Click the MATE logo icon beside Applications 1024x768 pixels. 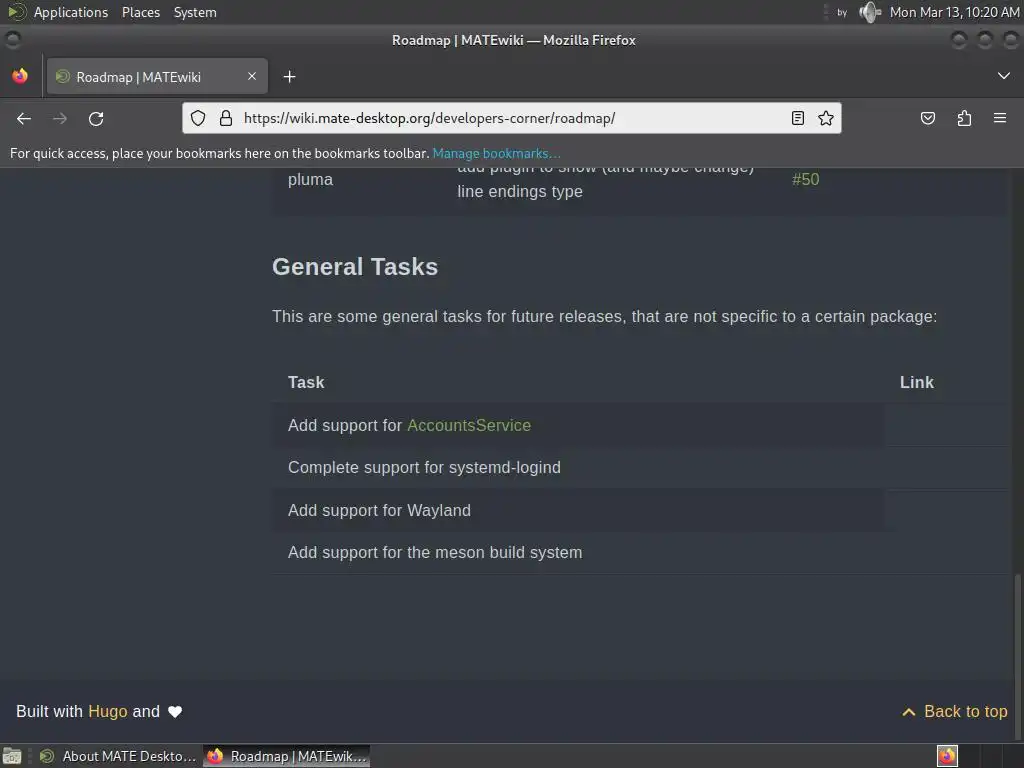pos(16,12)
